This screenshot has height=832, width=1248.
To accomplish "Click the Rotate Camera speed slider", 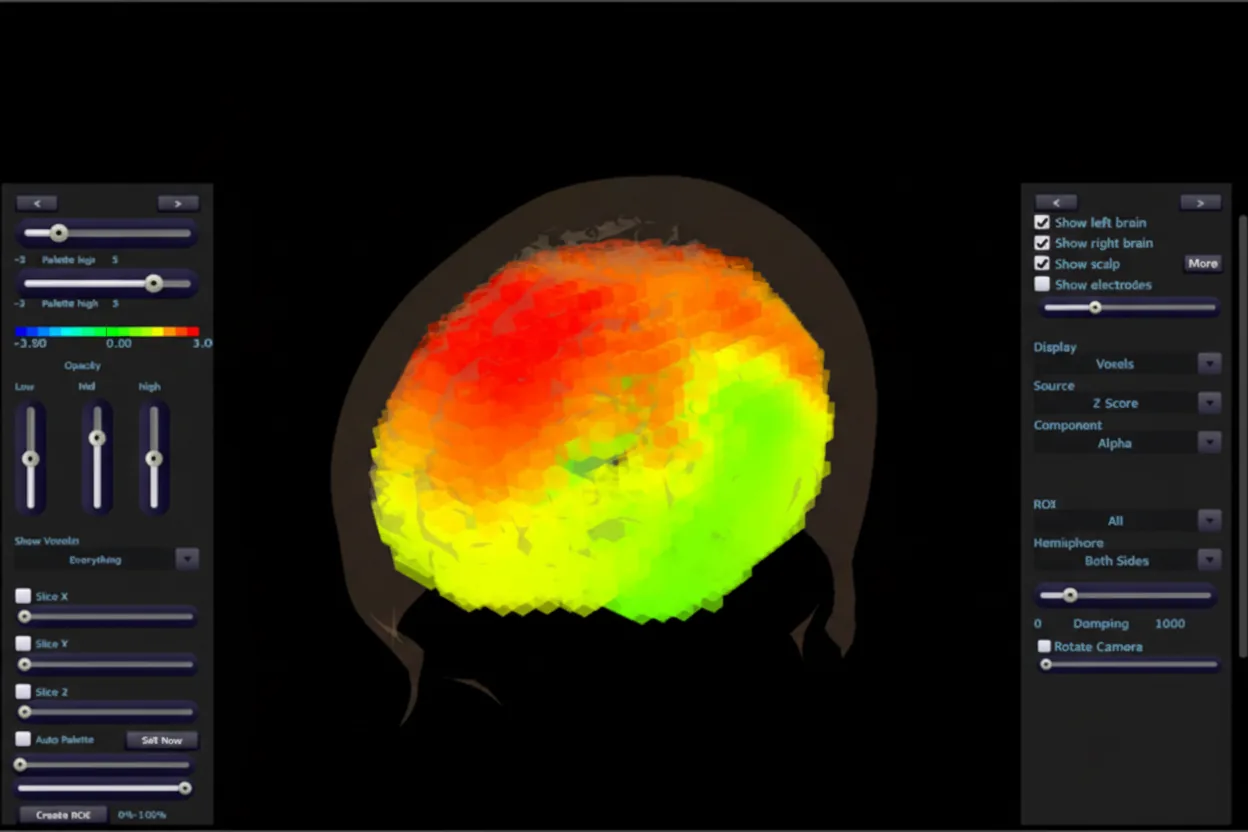I will (1130, 664).
